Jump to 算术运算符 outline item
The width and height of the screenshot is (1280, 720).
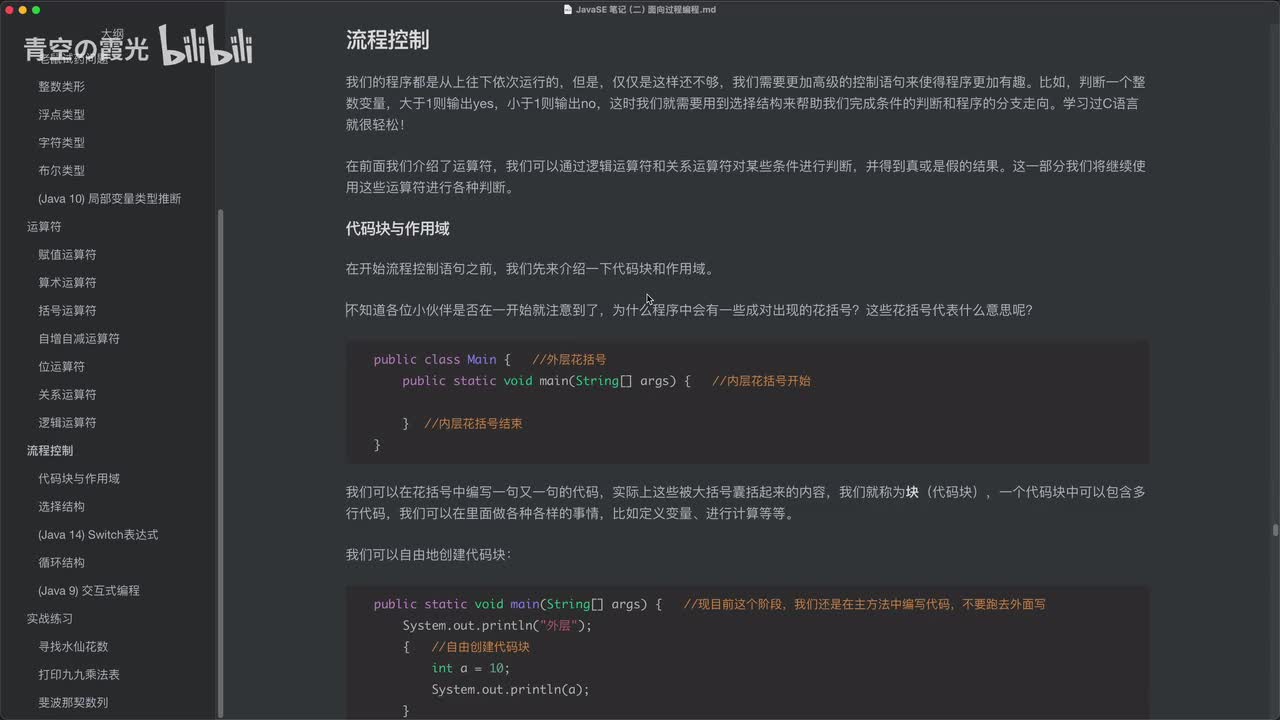67,283
